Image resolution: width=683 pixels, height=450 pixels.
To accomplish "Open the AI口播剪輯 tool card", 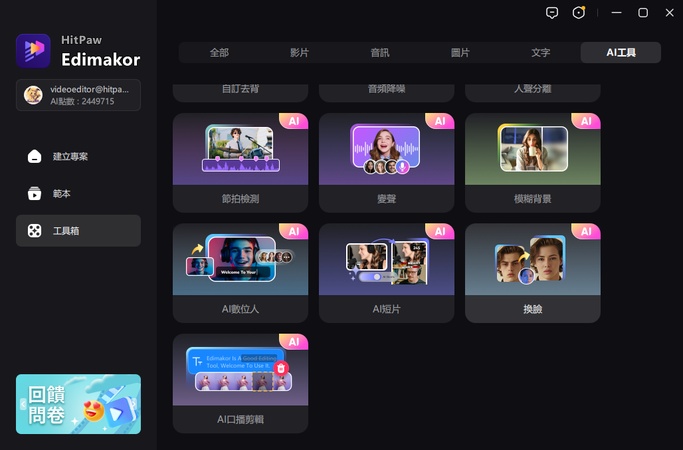I will [240, 382].
